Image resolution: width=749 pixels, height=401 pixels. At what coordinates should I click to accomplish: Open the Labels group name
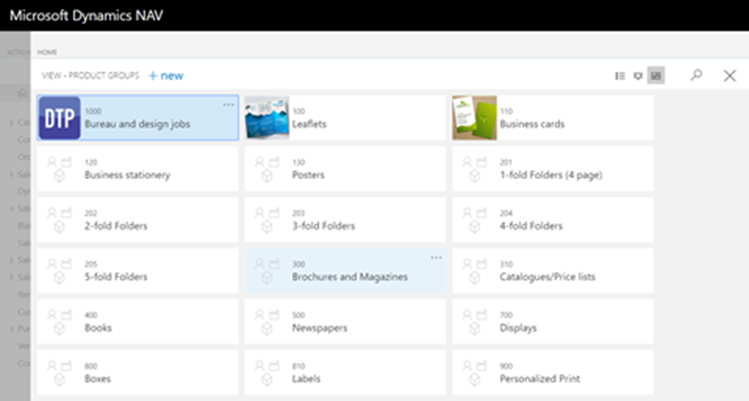point(306,379)
